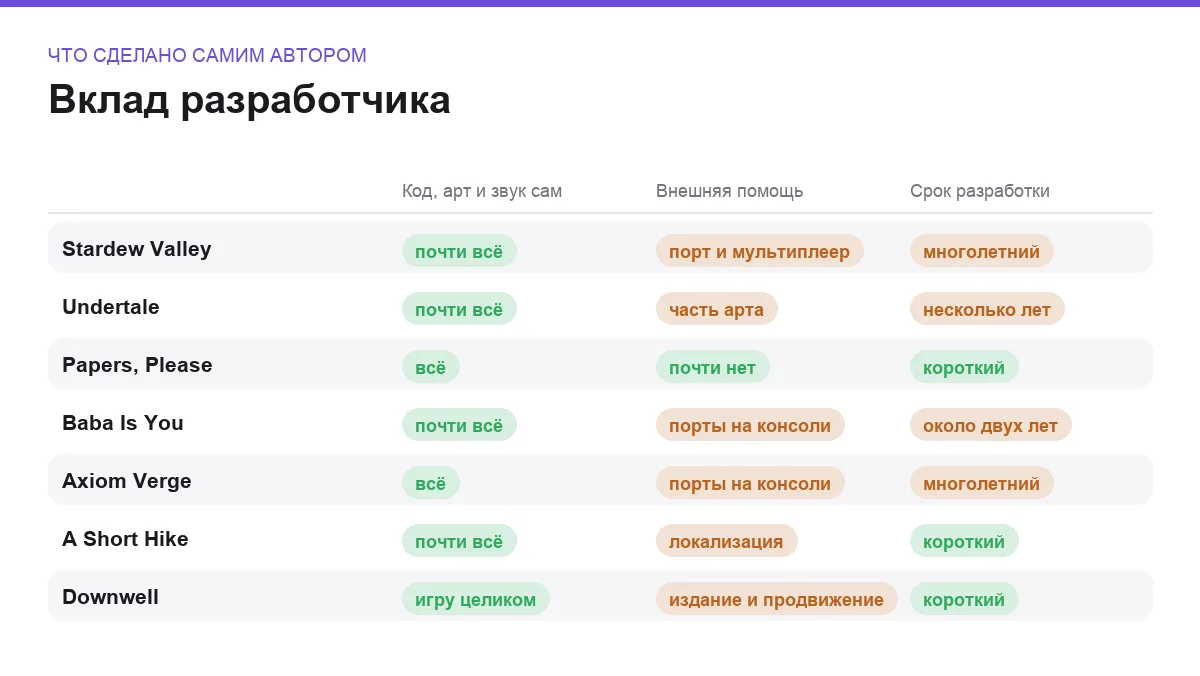Click the row name 'A Short Hike'
1200x676 pixels.
tap(125, 539)
